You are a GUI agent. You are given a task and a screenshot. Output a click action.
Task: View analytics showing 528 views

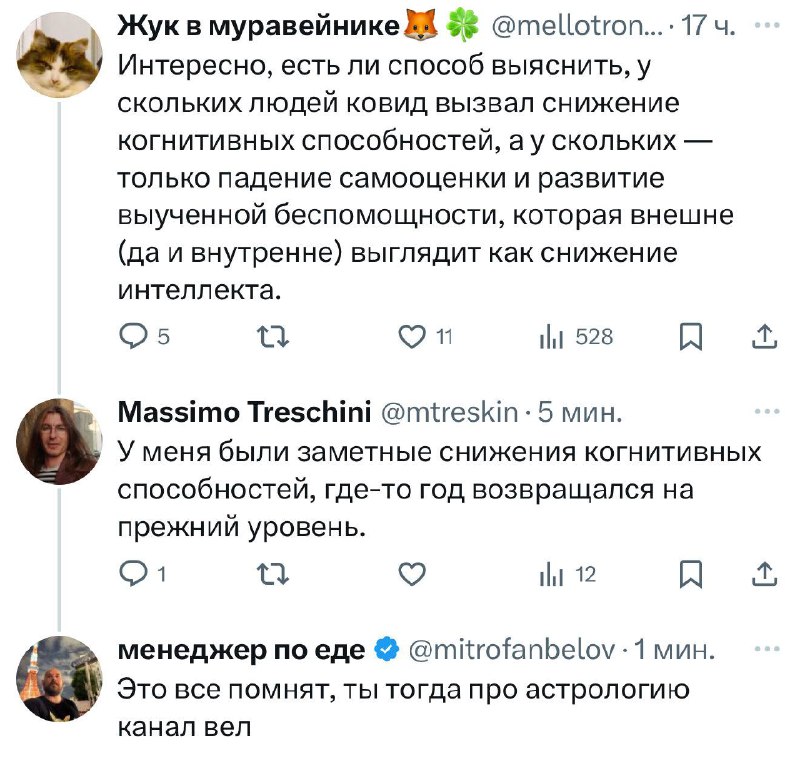548,338
